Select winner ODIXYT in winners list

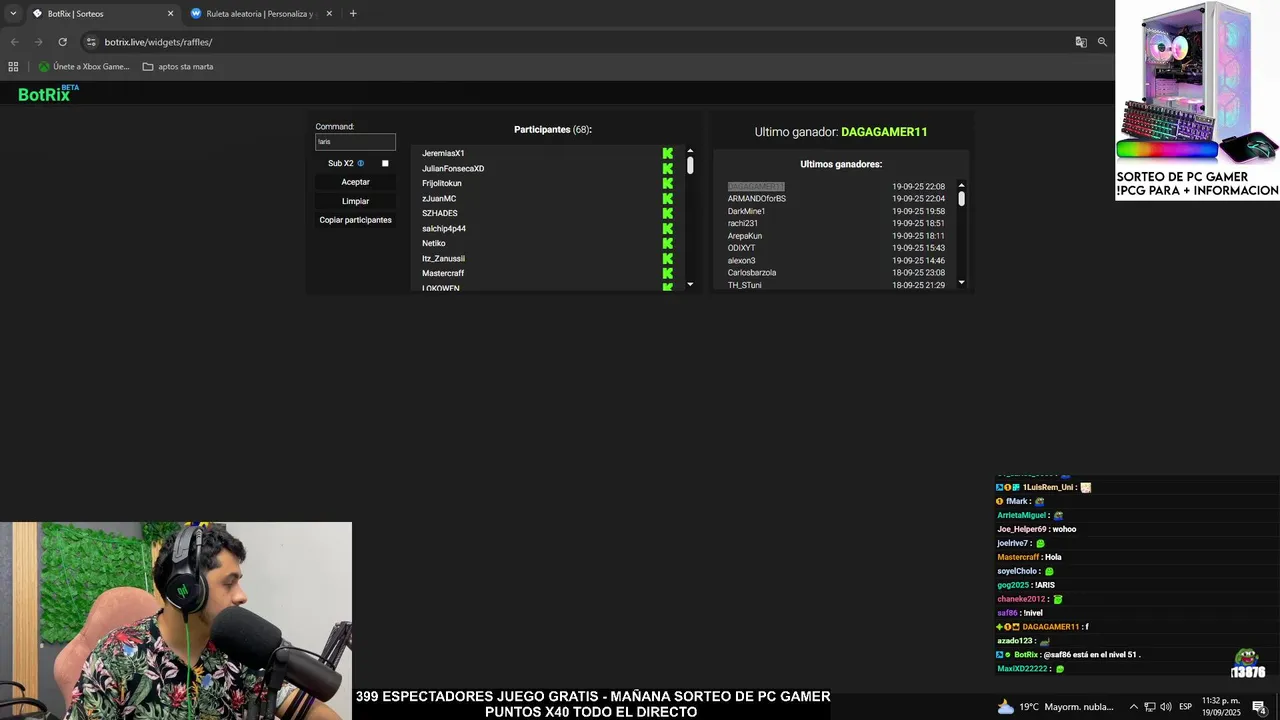pos(741,248)
